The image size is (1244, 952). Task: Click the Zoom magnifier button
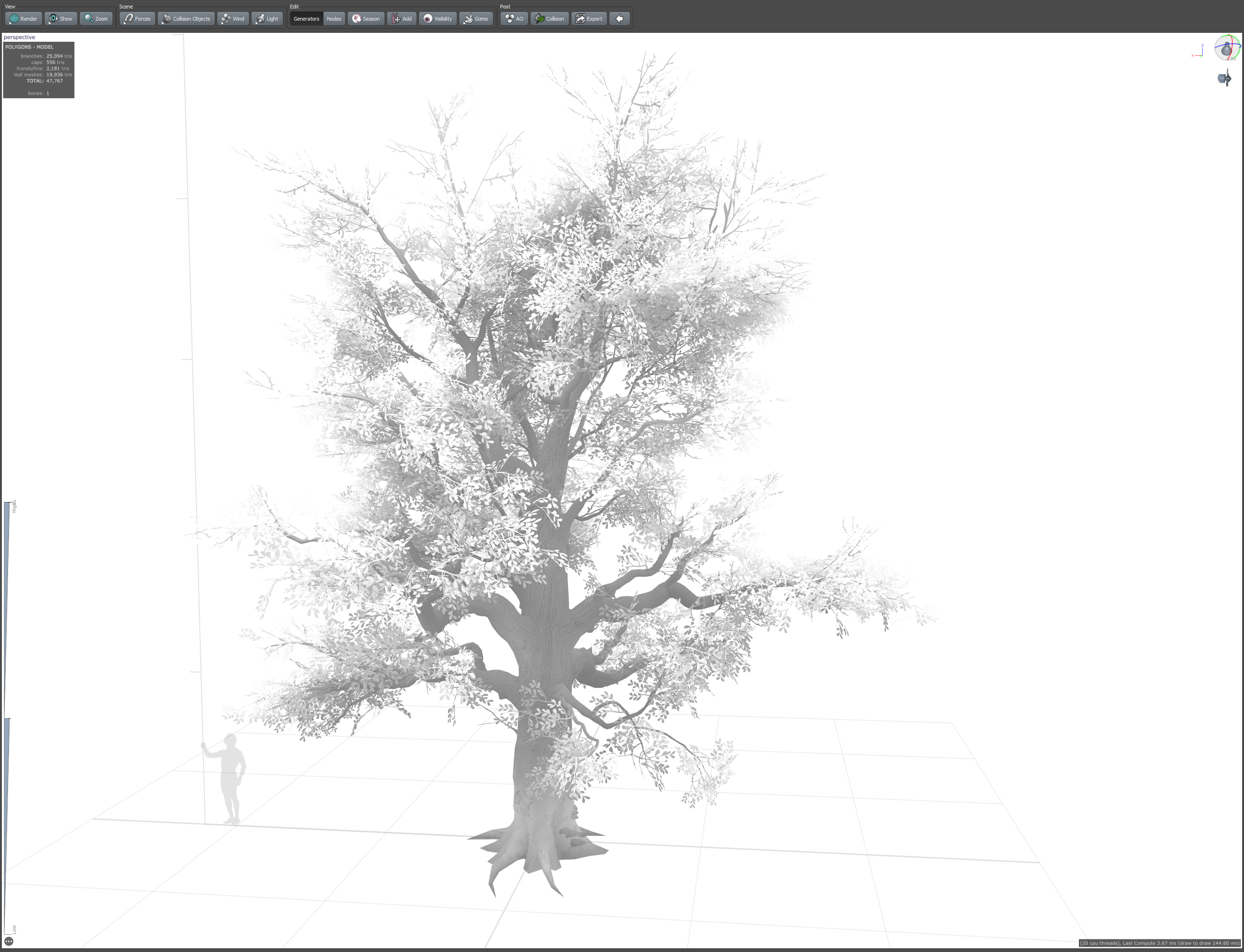point(96,19)
